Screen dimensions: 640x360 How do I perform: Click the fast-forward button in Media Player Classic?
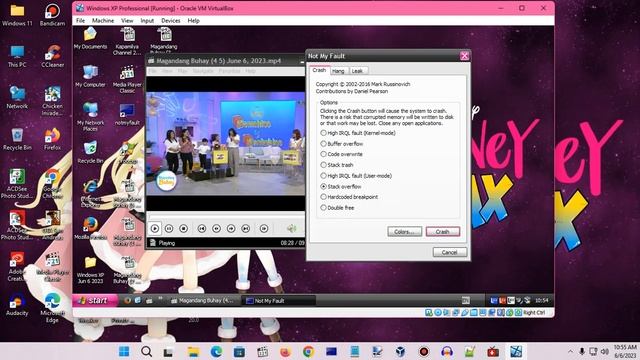(231, 229)
